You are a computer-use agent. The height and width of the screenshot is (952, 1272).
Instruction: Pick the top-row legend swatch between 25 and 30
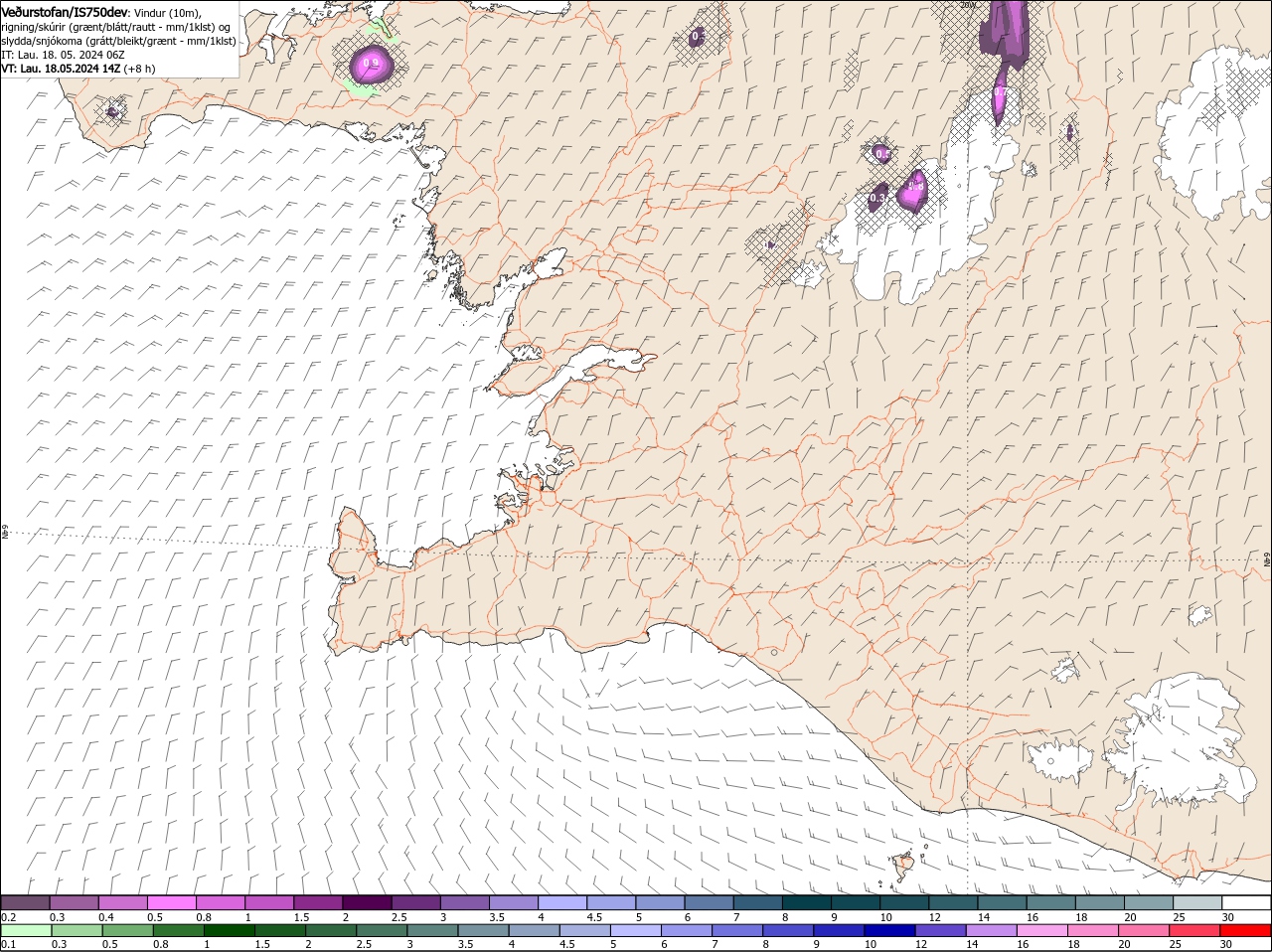point(1197,903)
